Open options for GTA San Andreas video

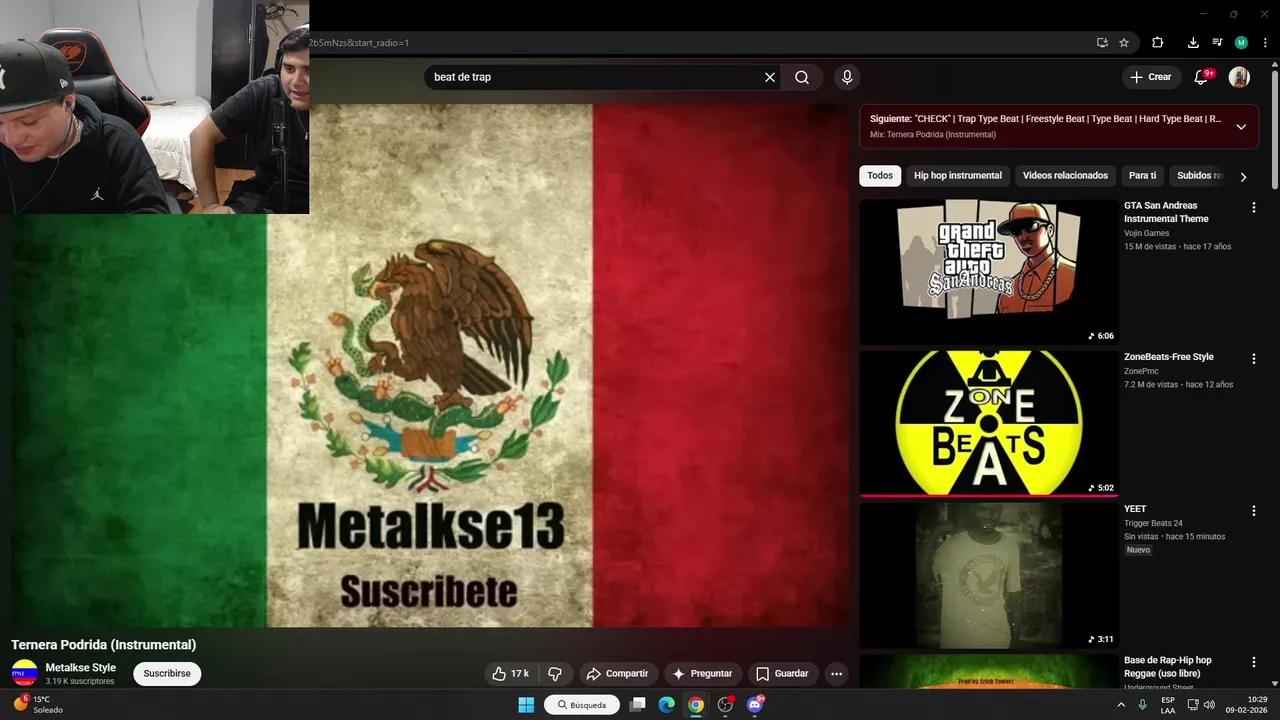click(1253, 208)
